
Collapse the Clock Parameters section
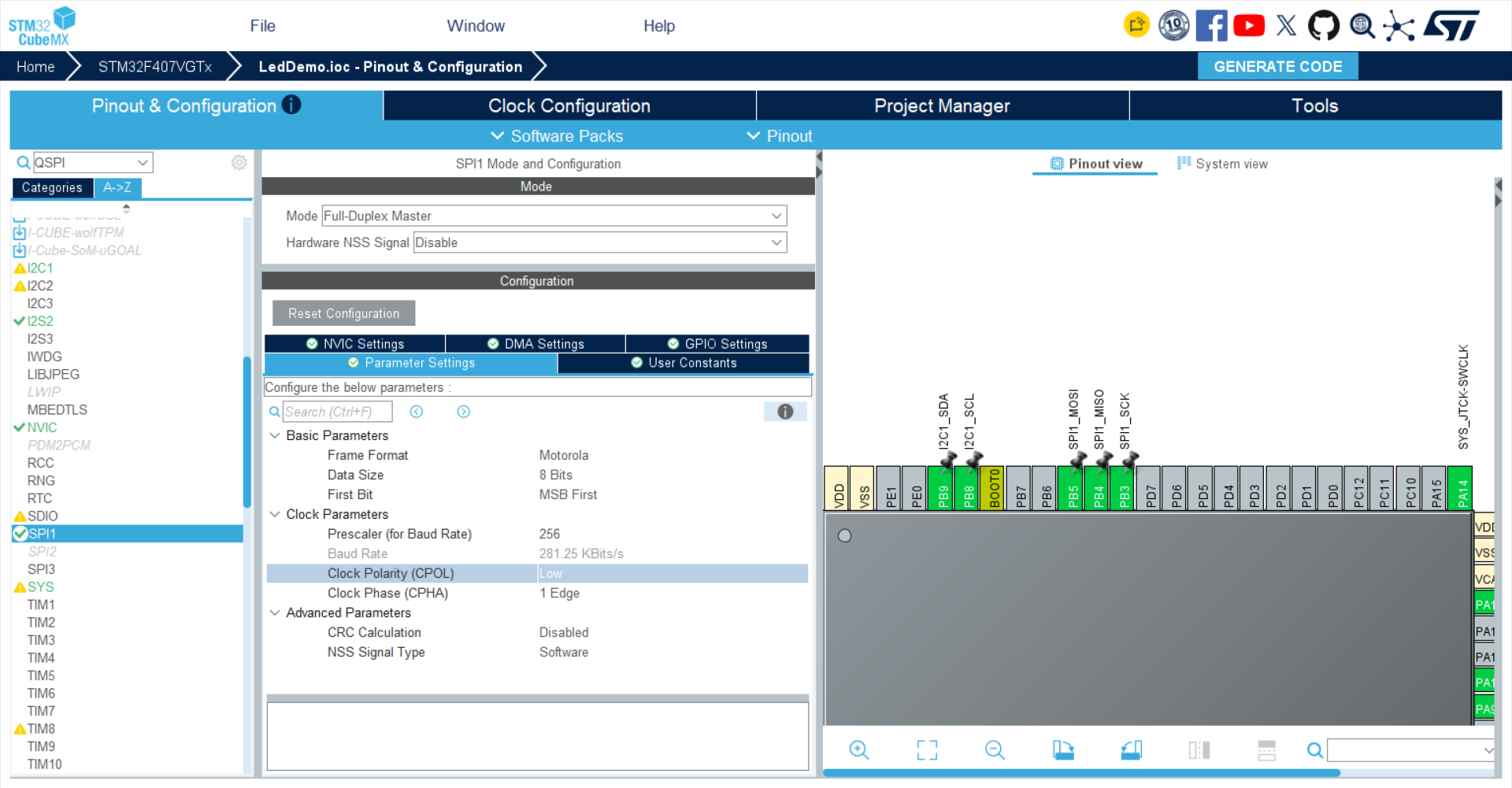pos(275,514)
